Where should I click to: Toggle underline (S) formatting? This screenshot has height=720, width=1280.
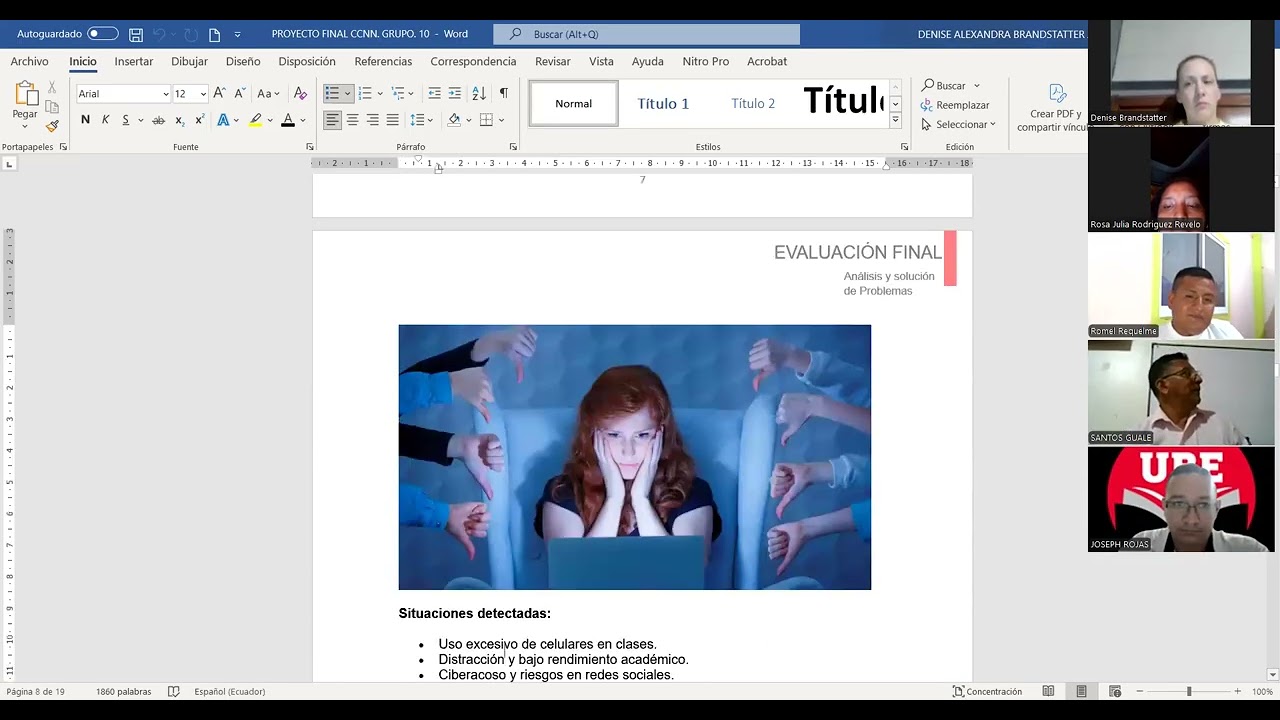(x=125, y=120)
